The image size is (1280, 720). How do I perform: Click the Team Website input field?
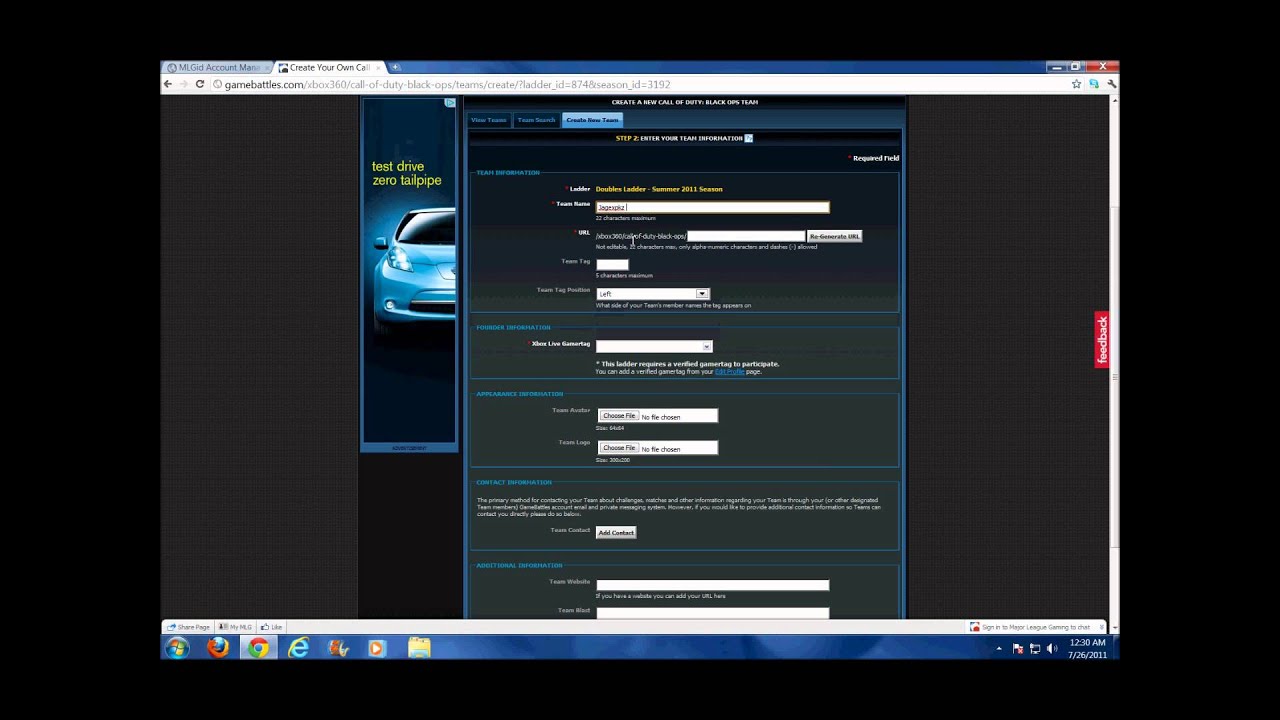[712, 585]
